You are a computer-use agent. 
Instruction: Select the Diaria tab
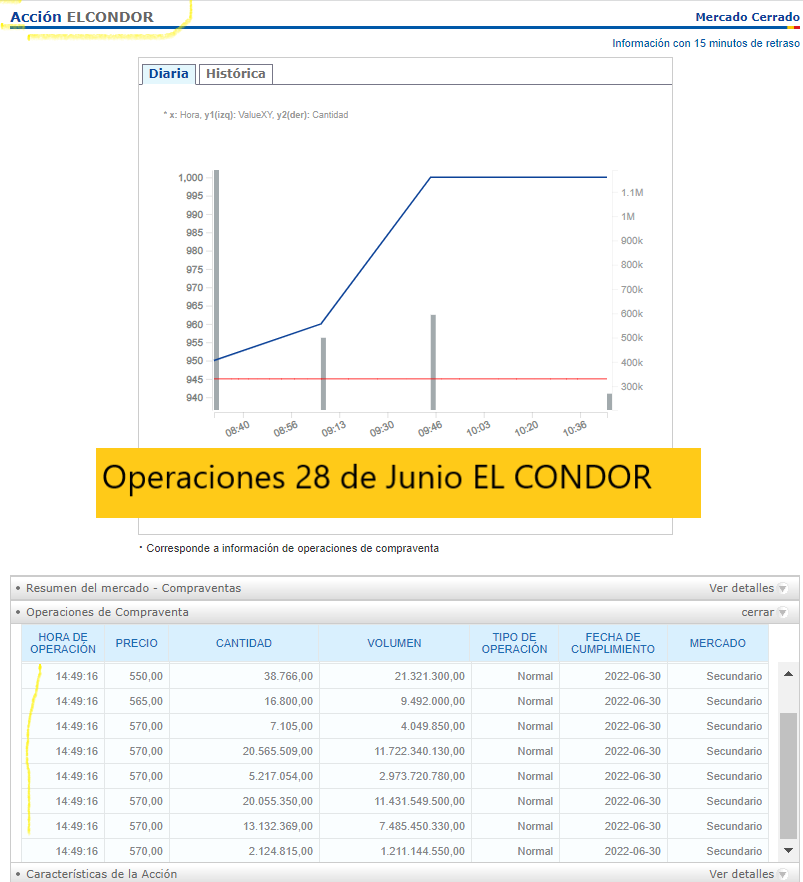pos(168,73)
